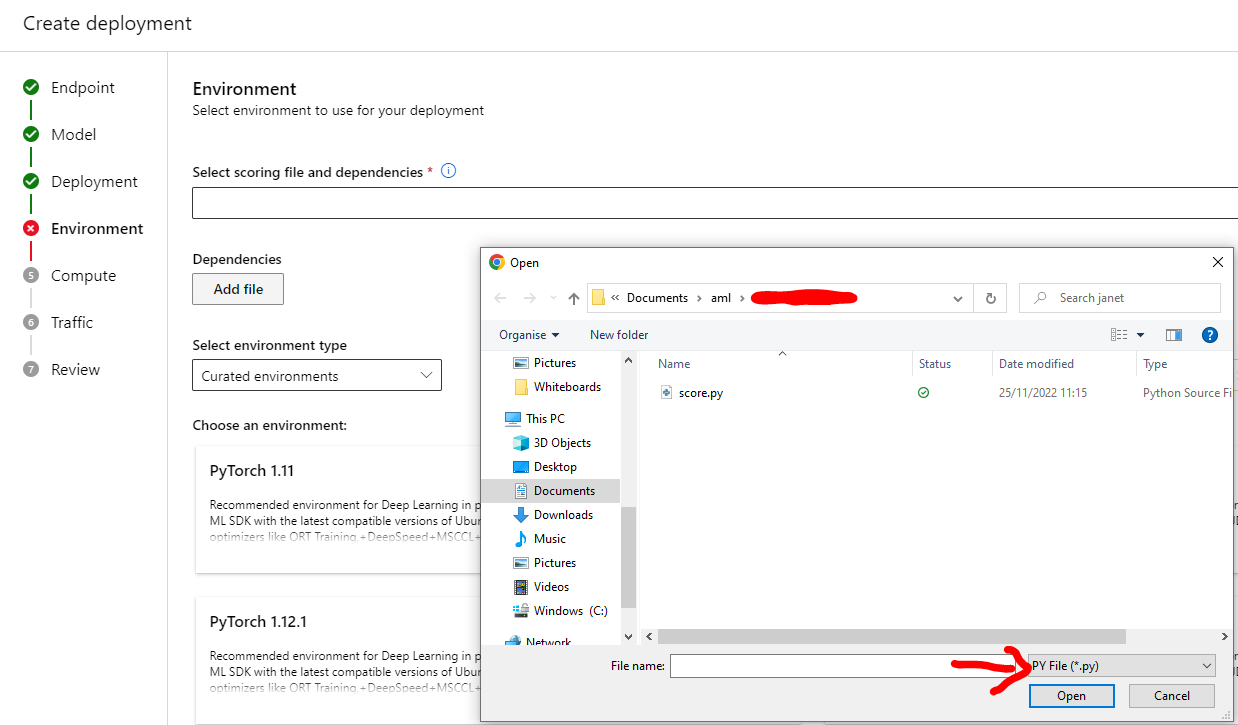Show the preview pane
The image size is (1238, 725).
1173,334
